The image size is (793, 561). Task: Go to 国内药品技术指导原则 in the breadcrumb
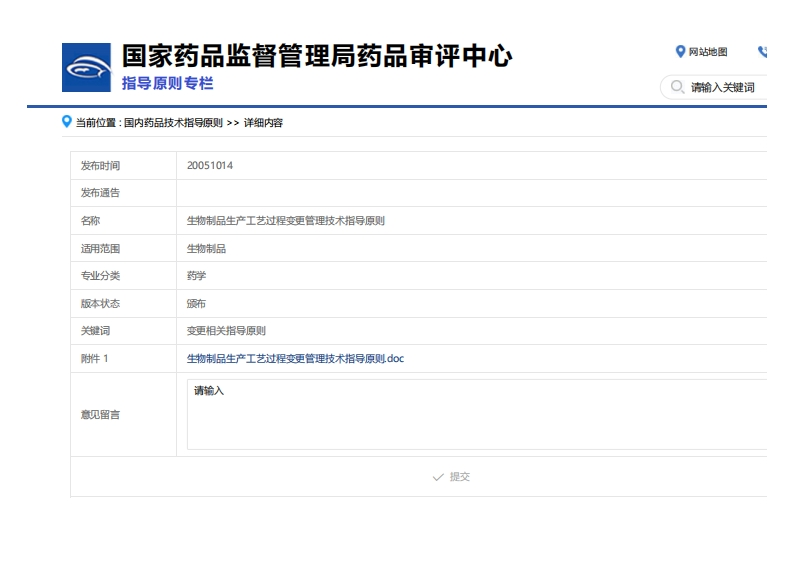click(173, 123)
